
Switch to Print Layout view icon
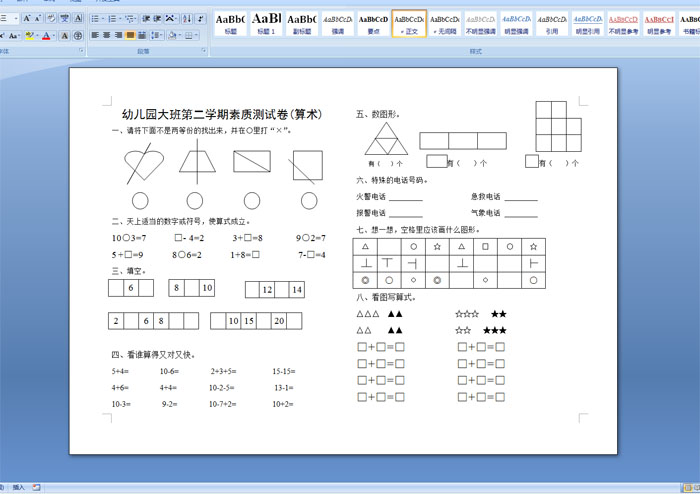tap(688, 488)
